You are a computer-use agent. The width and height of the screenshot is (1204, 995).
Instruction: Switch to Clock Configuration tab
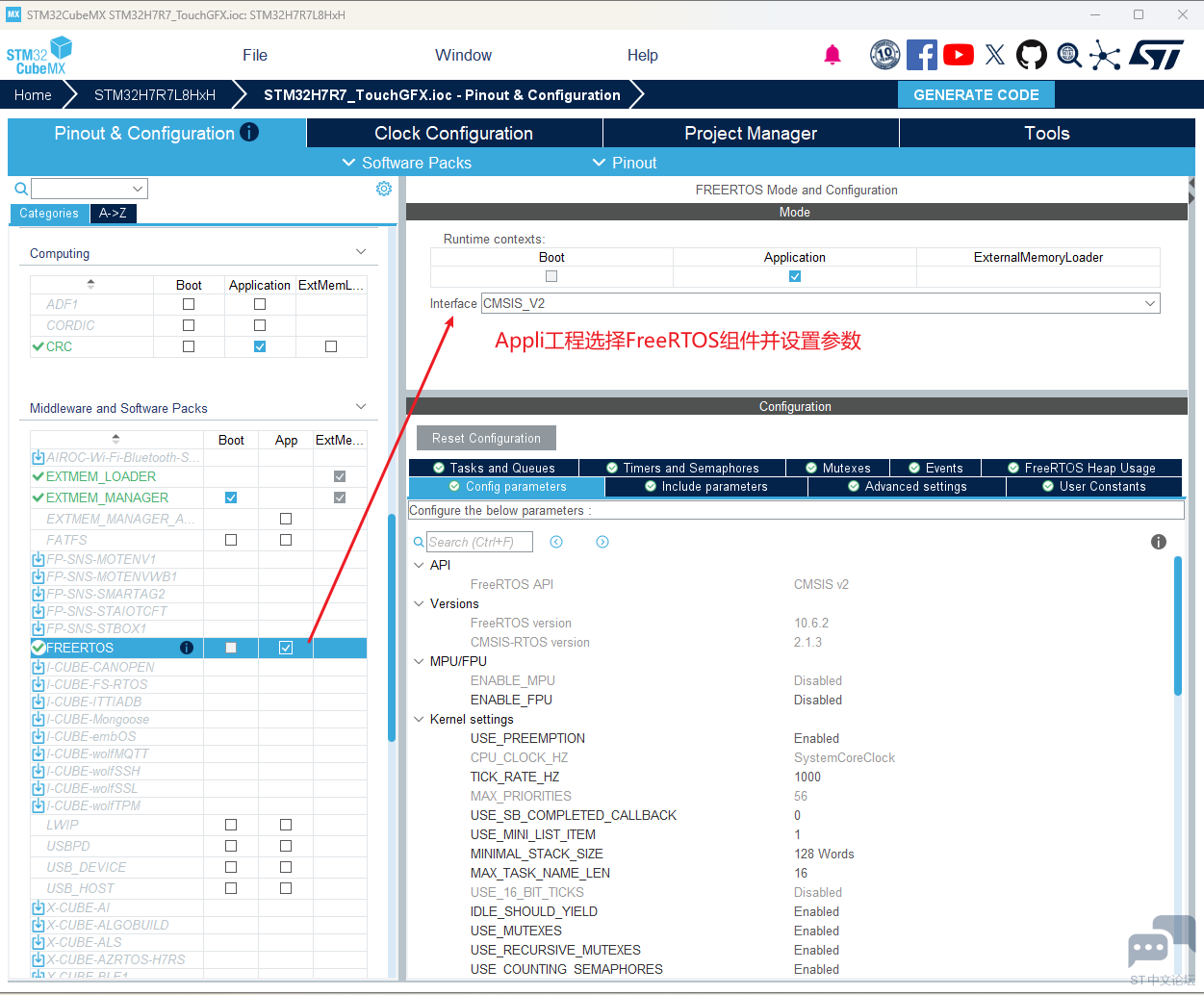(454, 133)
